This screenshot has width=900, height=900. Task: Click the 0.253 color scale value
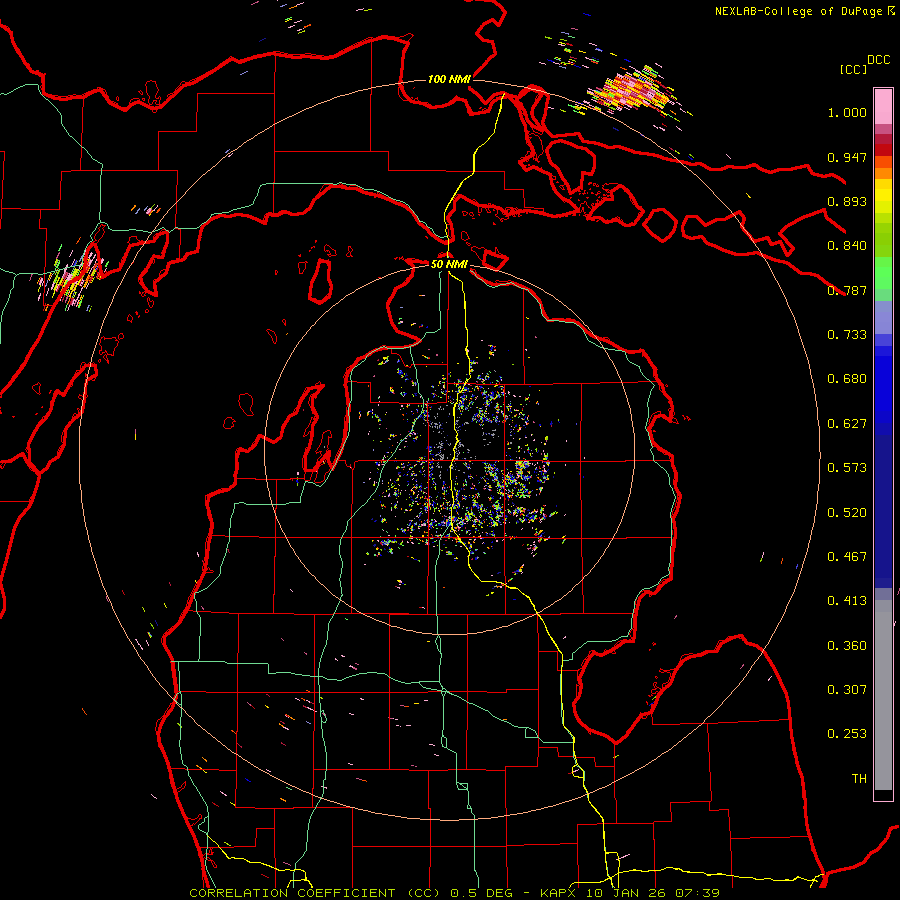tap(847, 734)
